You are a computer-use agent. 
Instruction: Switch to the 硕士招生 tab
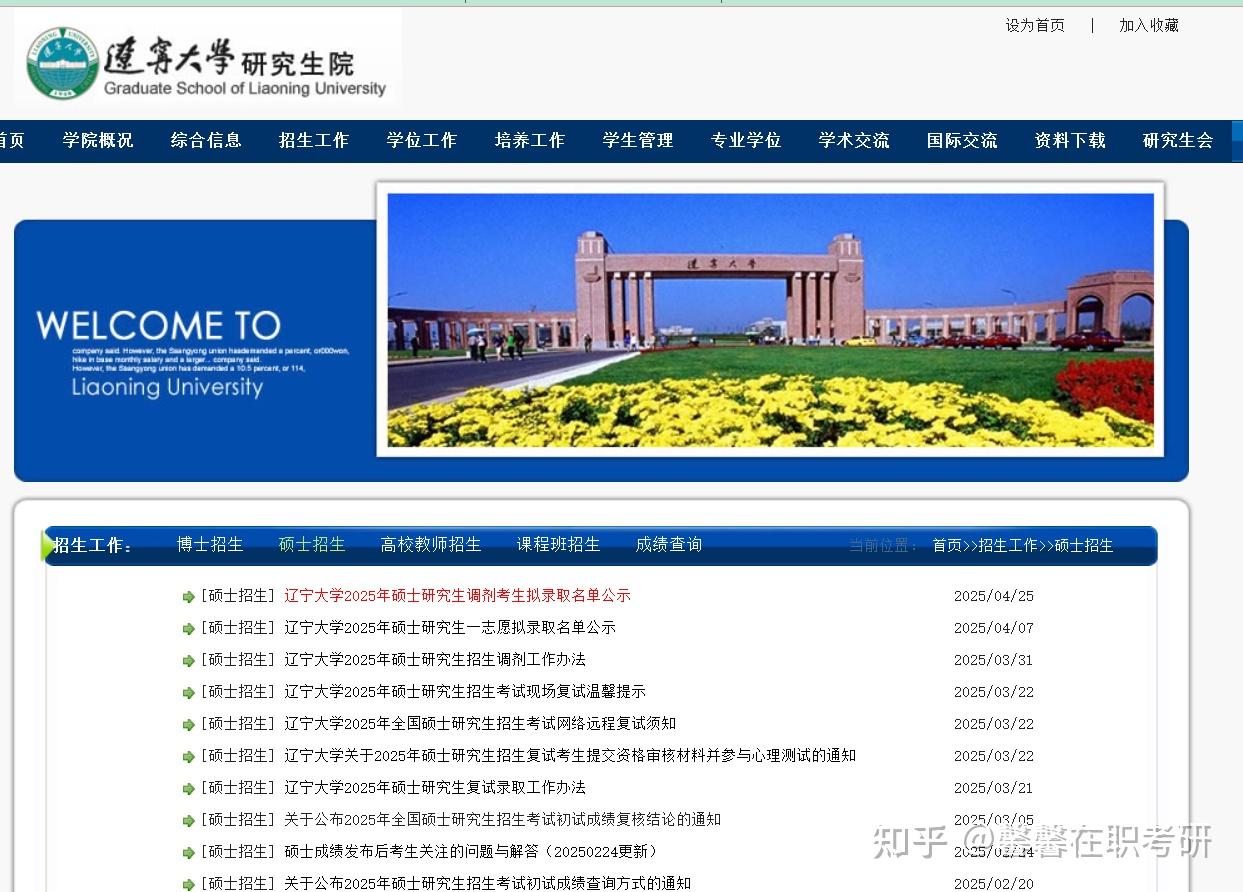312,545
